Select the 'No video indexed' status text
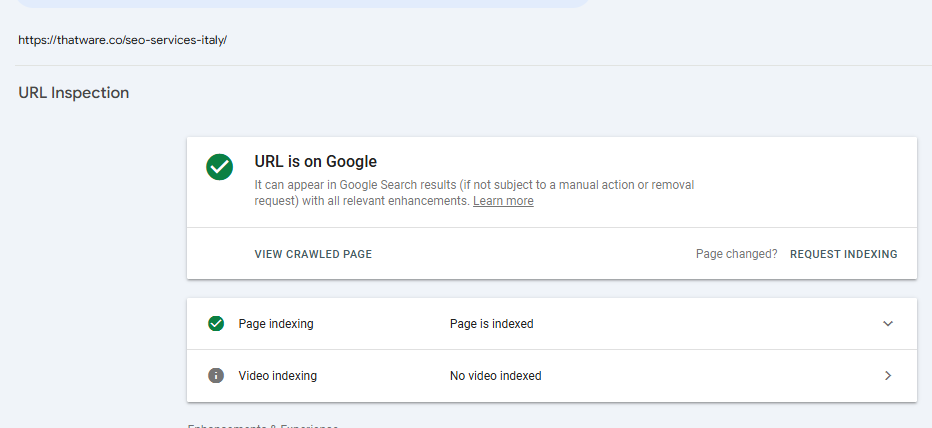The image size is (932, 428). tap(496, 376)
